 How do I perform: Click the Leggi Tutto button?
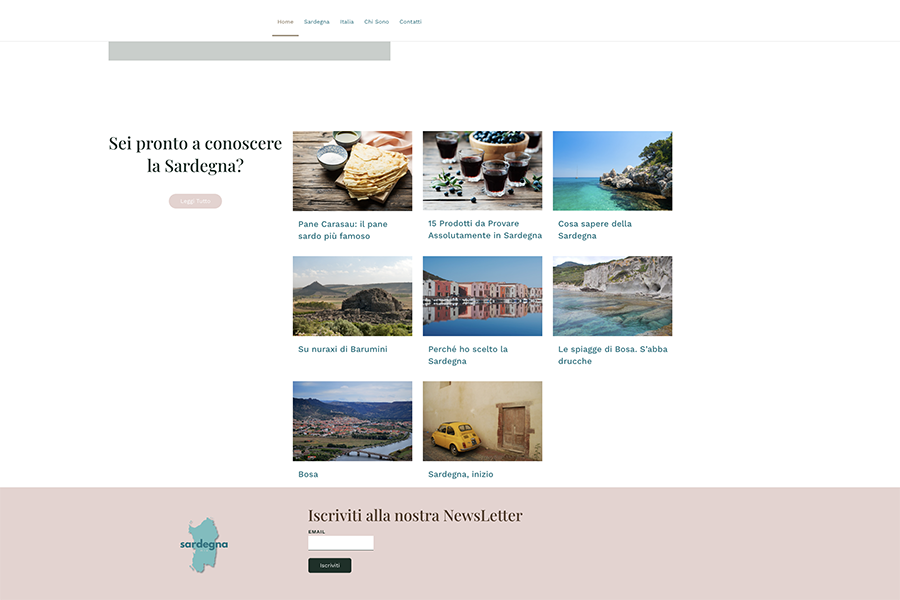pos(195,201)
